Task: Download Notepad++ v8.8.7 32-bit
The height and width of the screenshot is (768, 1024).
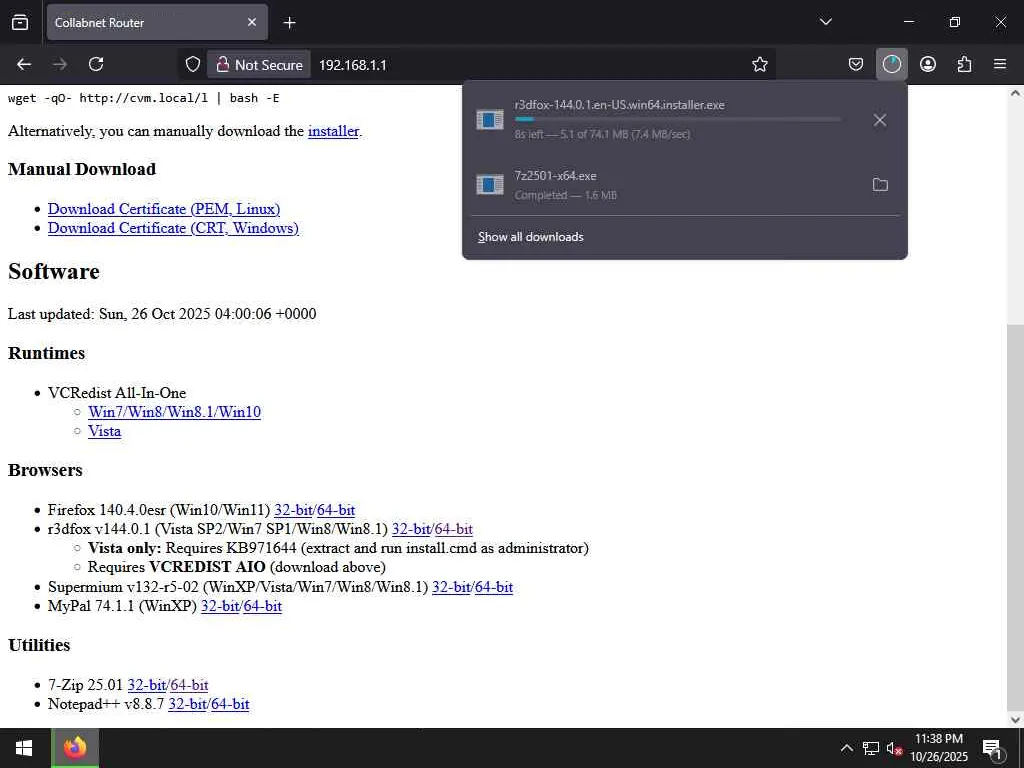Action: point(187,704)
